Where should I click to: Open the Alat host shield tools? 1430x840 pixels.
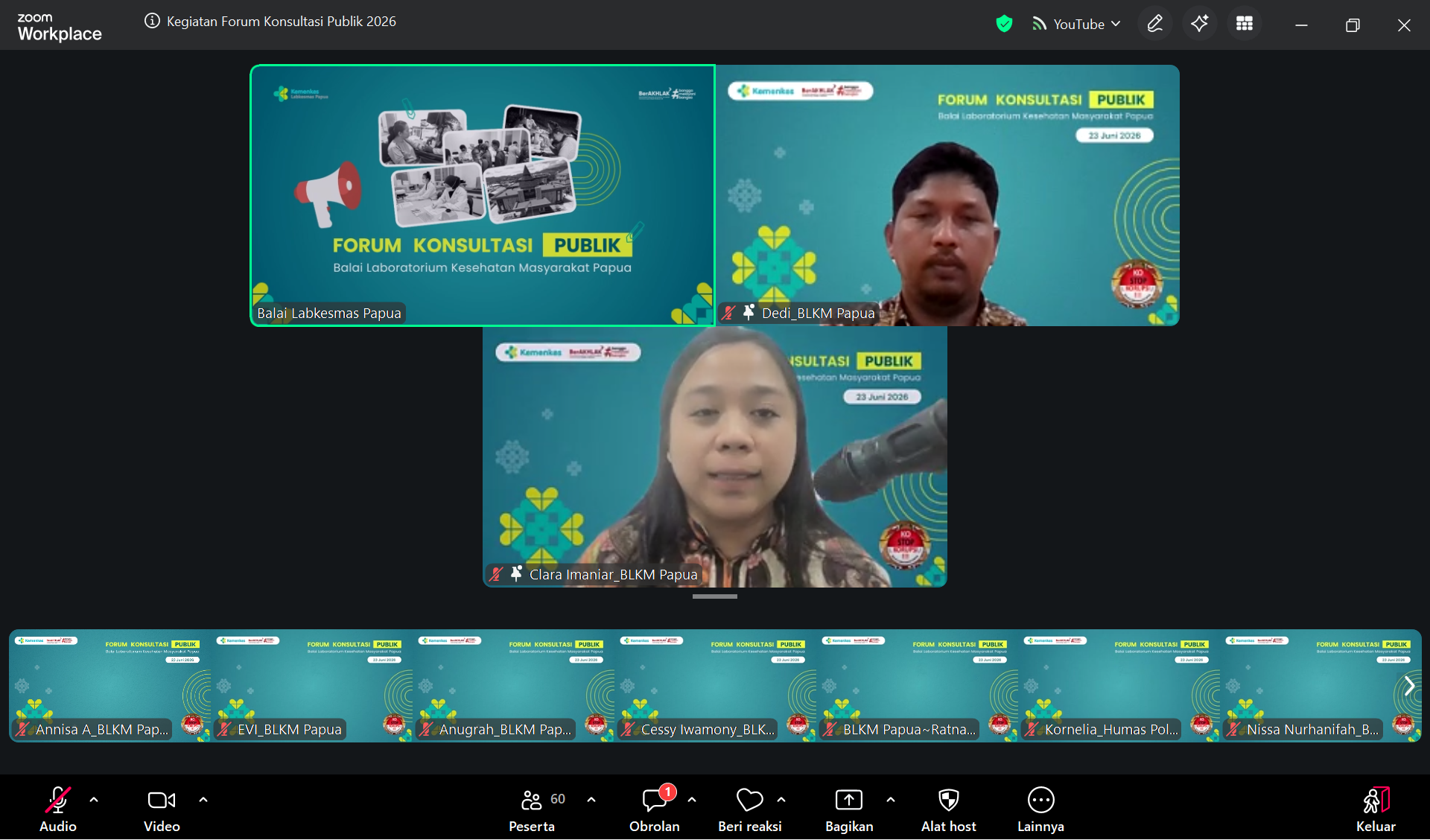pos(948,809)
